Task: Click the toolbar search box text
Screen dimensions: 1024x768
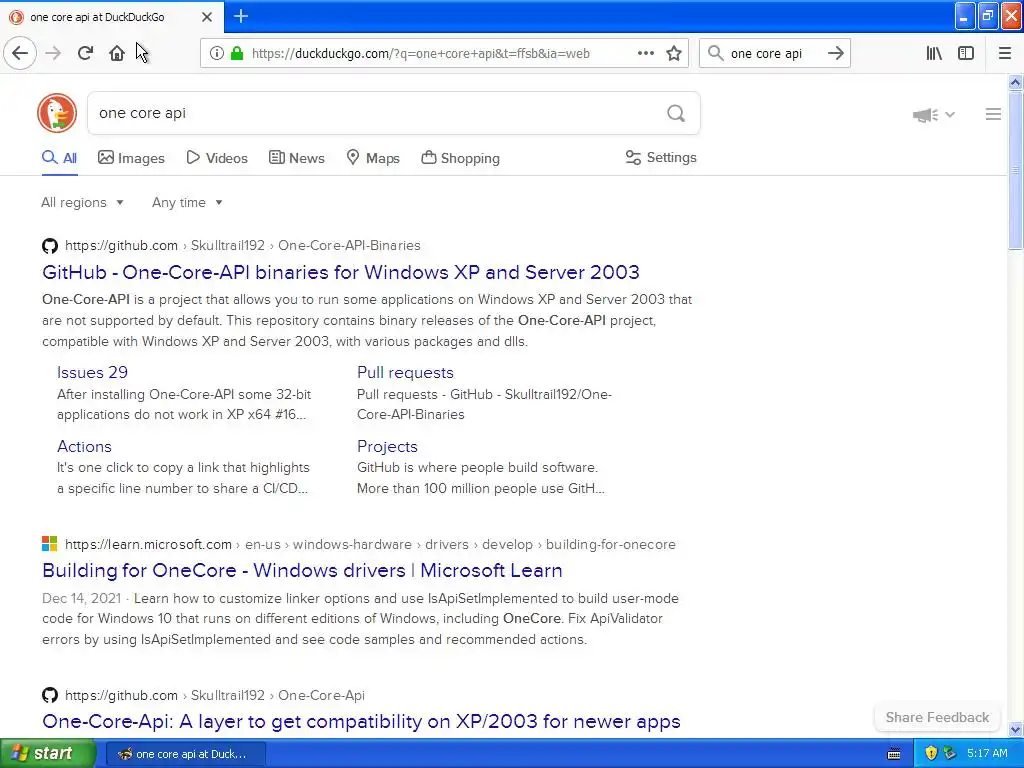Action: coord(766,54)
